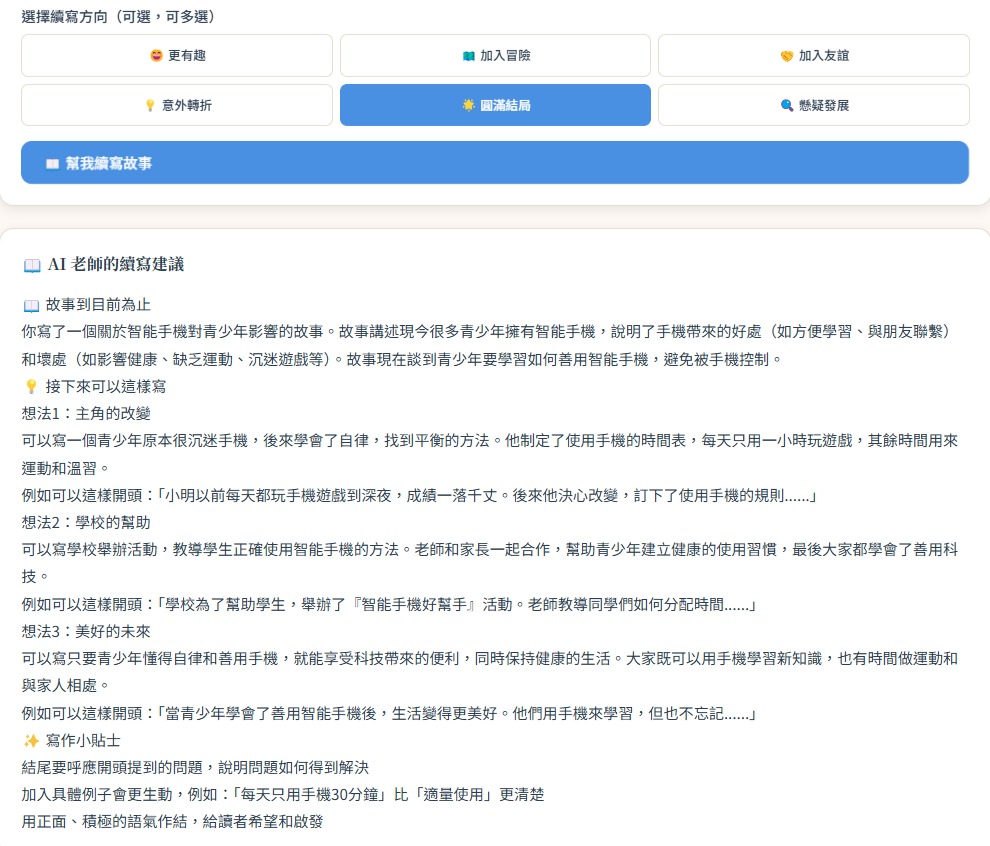Toggle the 意外轉折 direction option
Image resolution: width=990 pixels, height=846 pixels.
177,105
